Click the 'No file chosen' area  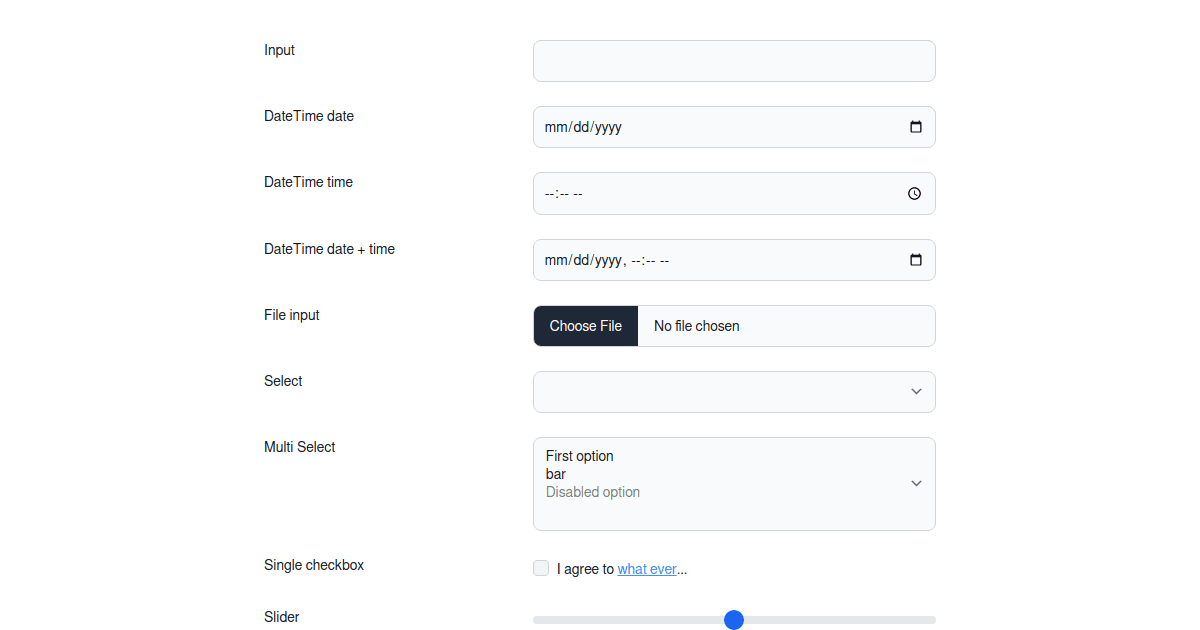[696, 325]
